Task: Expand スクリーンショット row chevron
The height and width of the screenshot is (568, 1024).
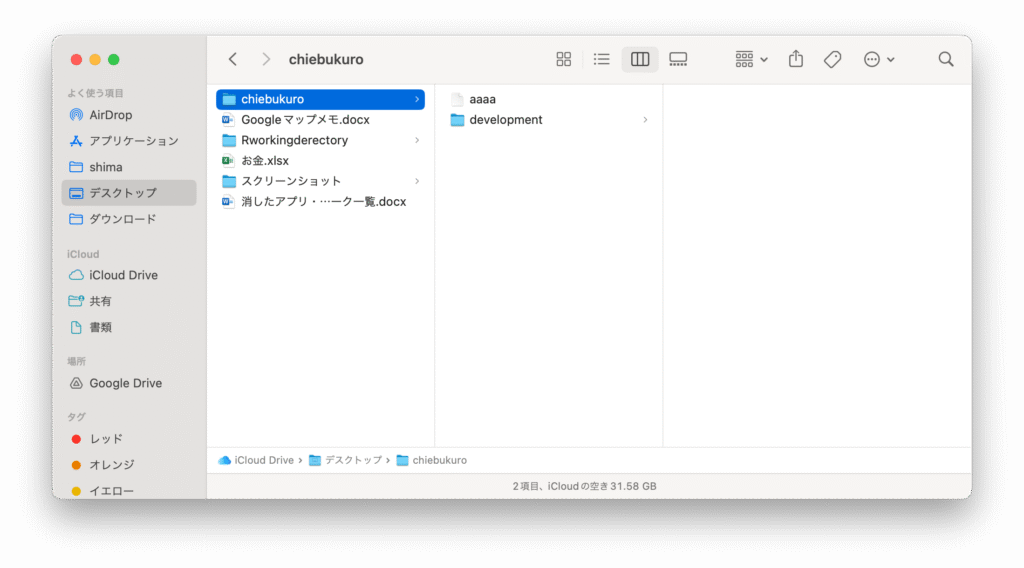Action: tap(417, 181)
